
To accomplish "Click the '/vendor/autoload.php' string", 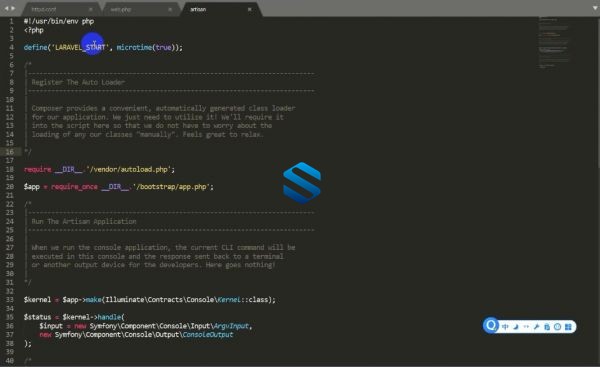I will coord(130,169).
